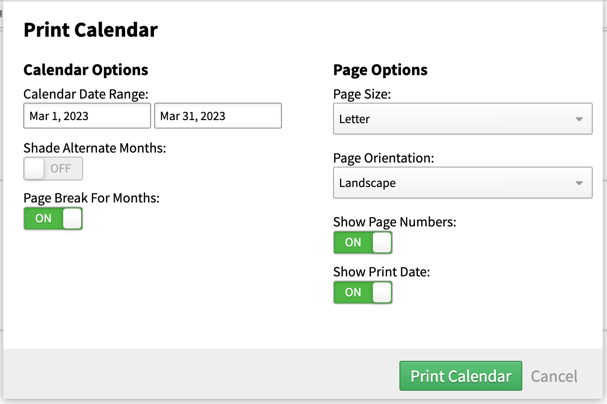The height and width of the screenshot is (404, 607).
Task: Click the Page Size label text
Action: (x=361, y=94)
